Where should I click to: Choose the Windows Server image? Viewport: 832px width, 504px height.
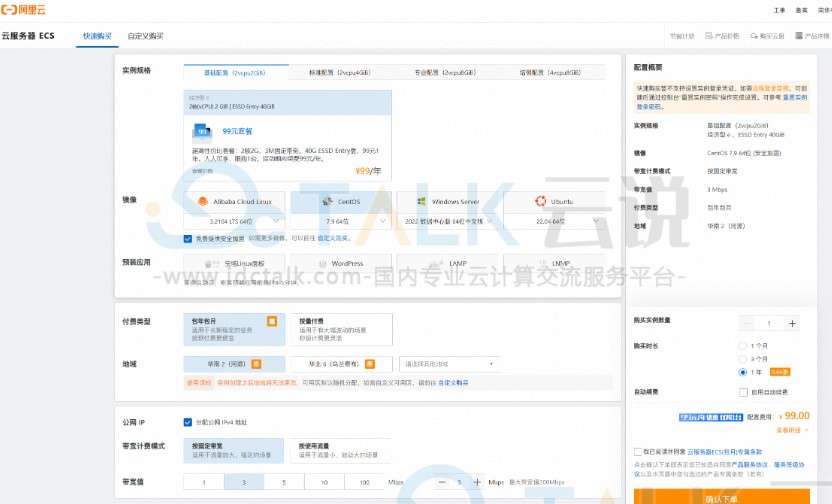pyautogui.click(x=448, y=202)
